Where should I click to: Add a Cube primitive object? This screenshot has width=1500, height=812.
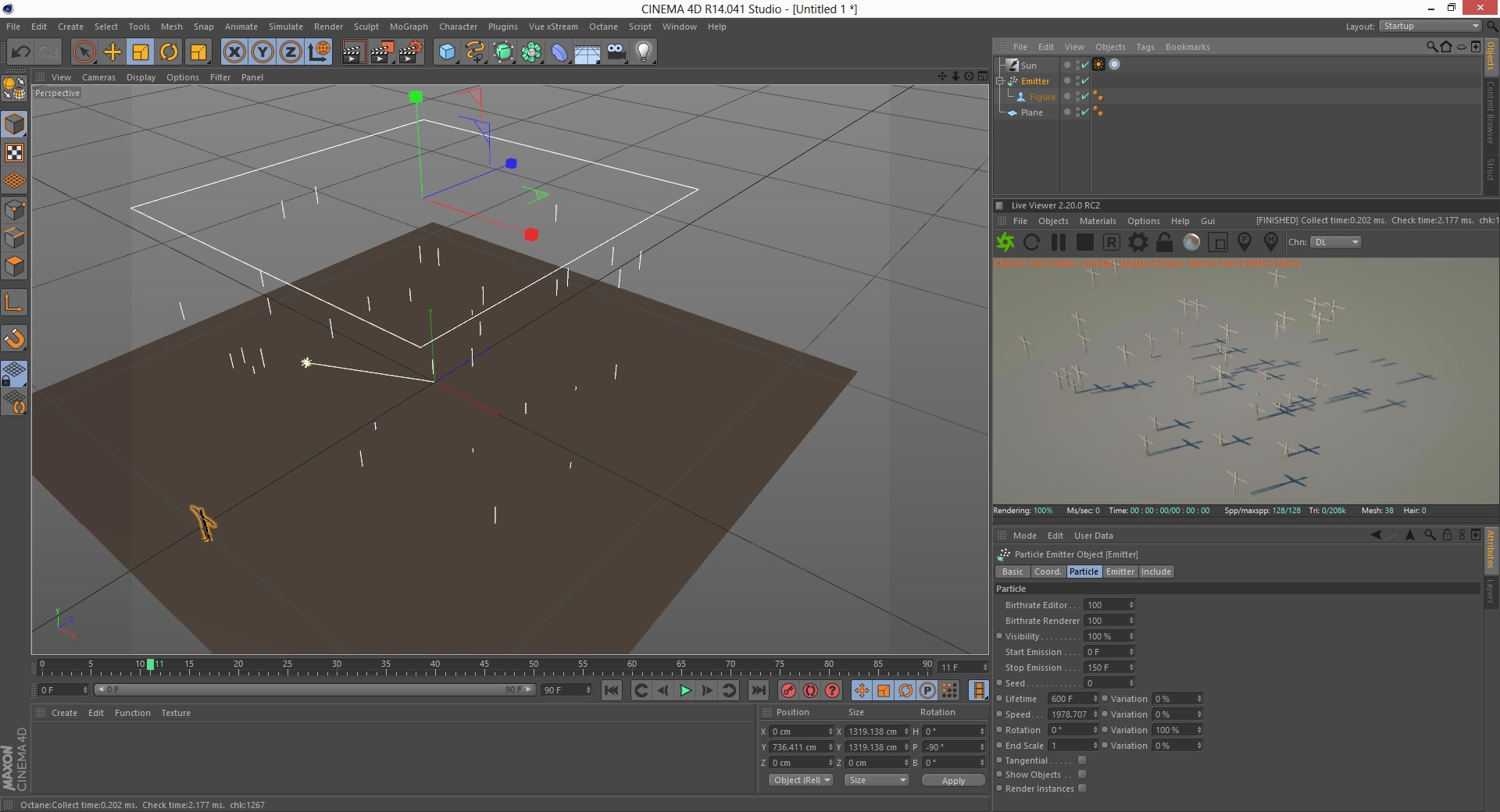(x=447, y=52)
